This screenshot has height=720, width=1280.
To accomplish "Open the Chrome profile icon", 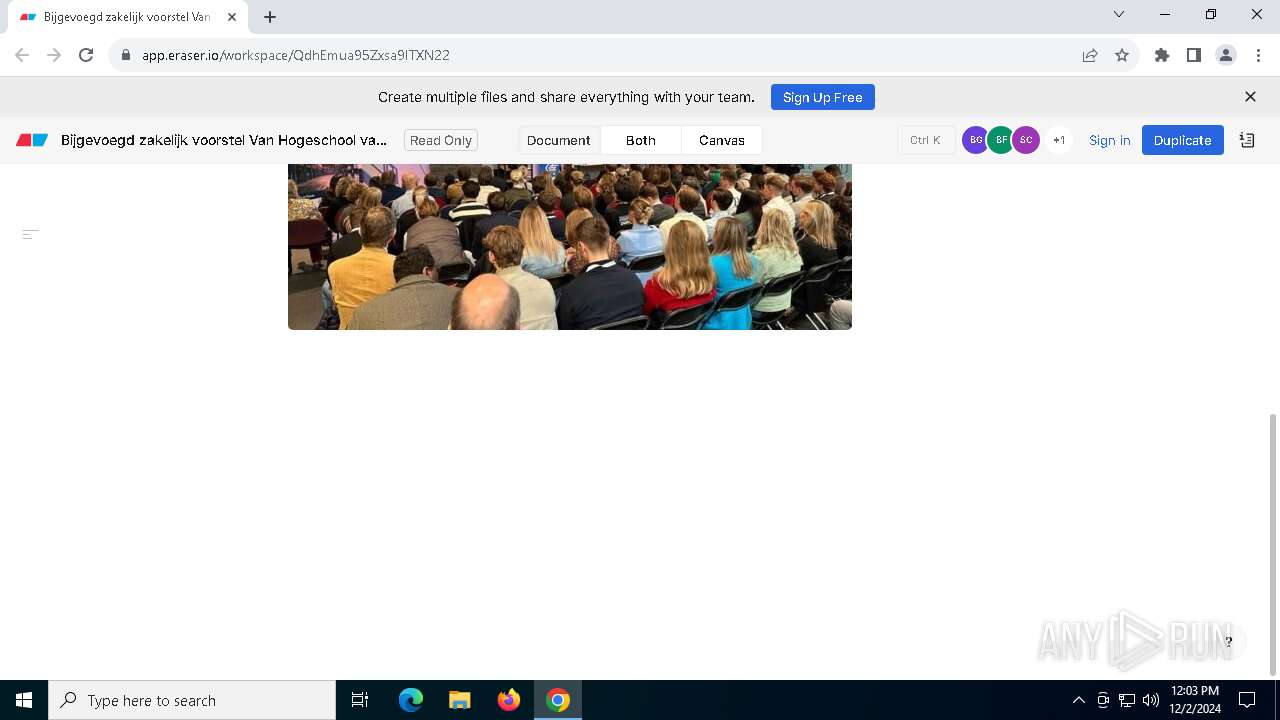I will click(1226, 55).
